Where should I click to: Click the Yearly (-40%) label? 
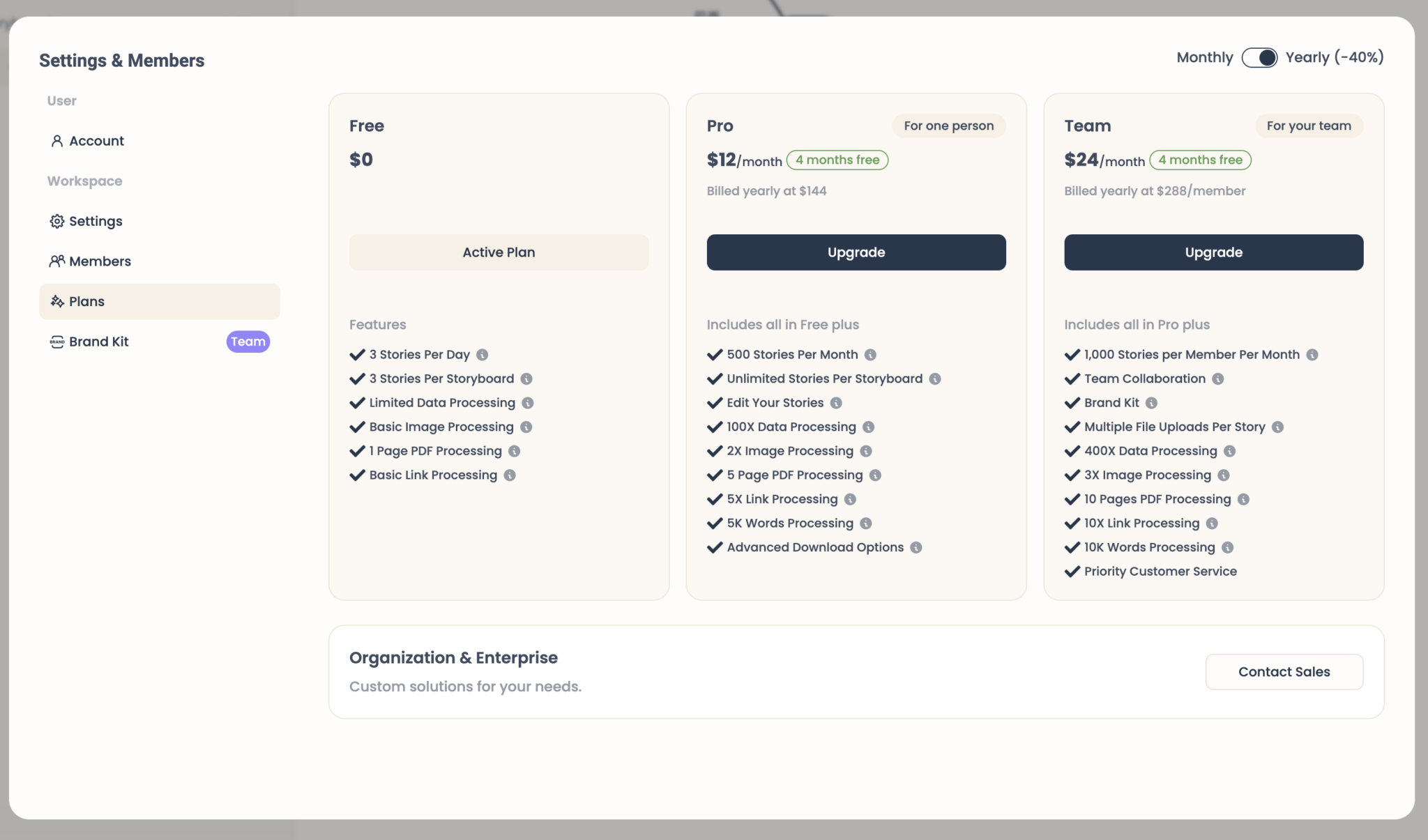click(1334, 58)
